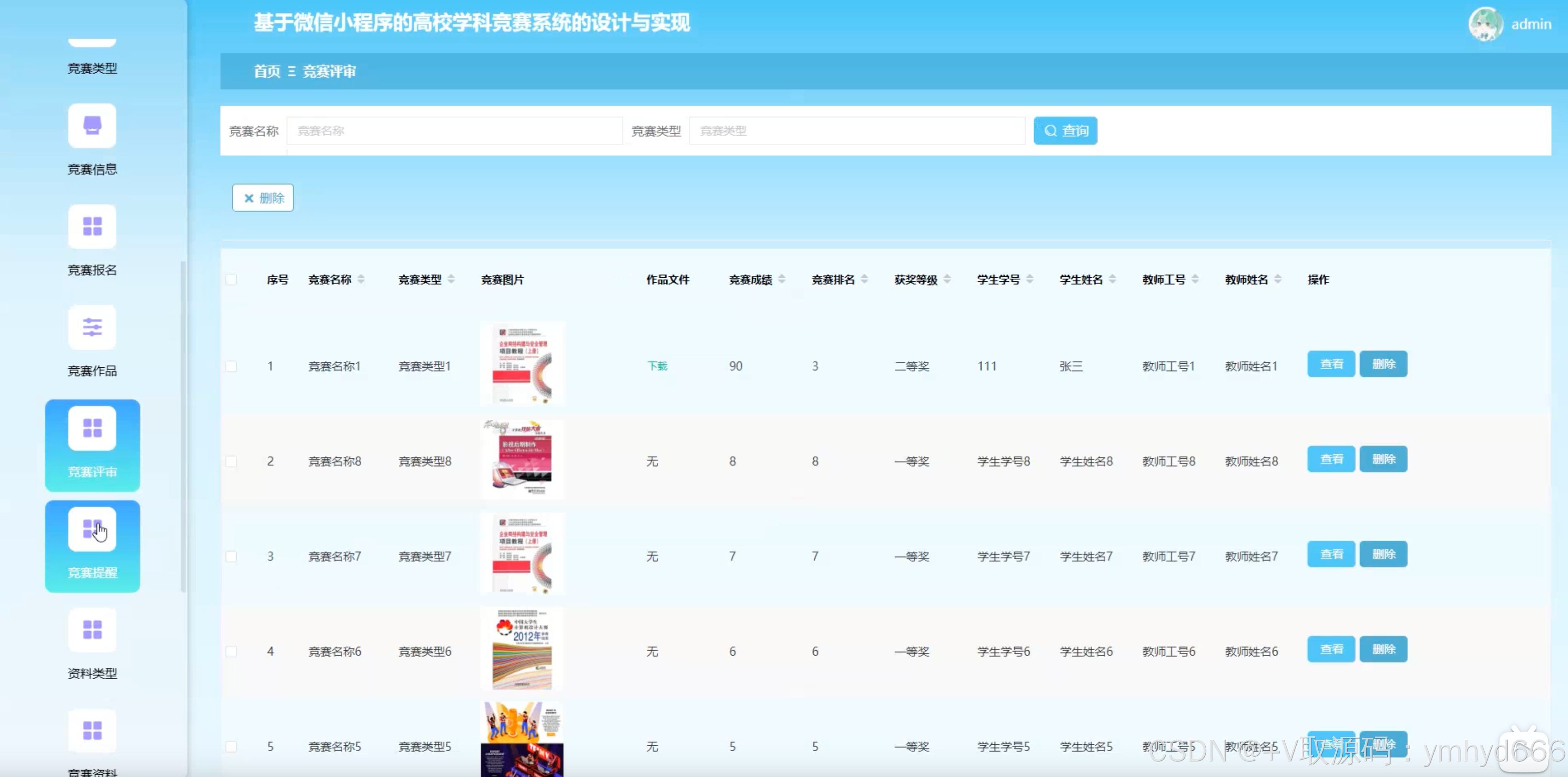The height and width of the screenshot is (777, 1568).
Task: Open the 竞赛信息 sidebar icon
Action: (92, 126)
